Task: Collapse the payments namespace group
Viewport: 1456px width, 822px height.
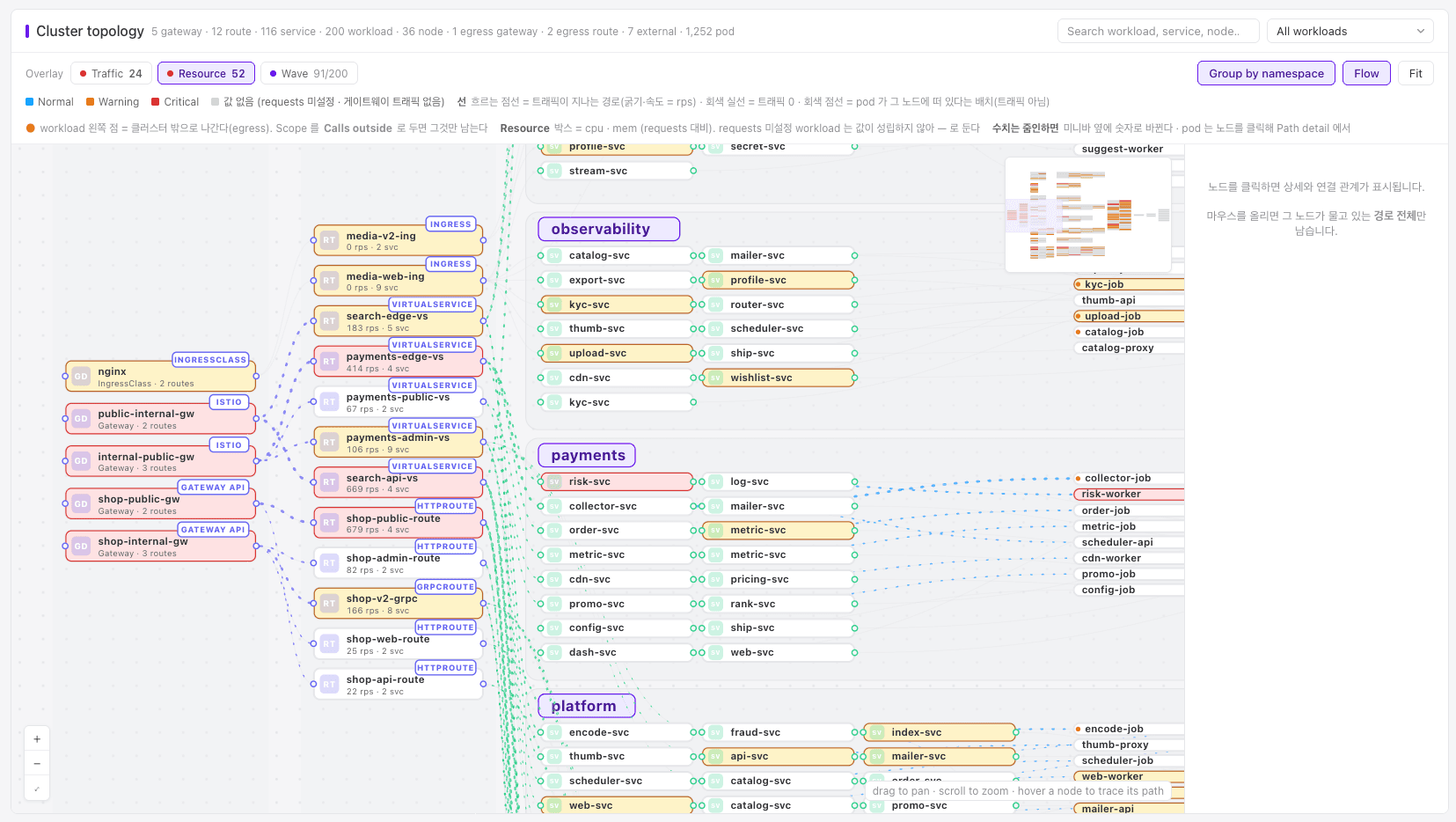Action: click(x=587, y=456)
